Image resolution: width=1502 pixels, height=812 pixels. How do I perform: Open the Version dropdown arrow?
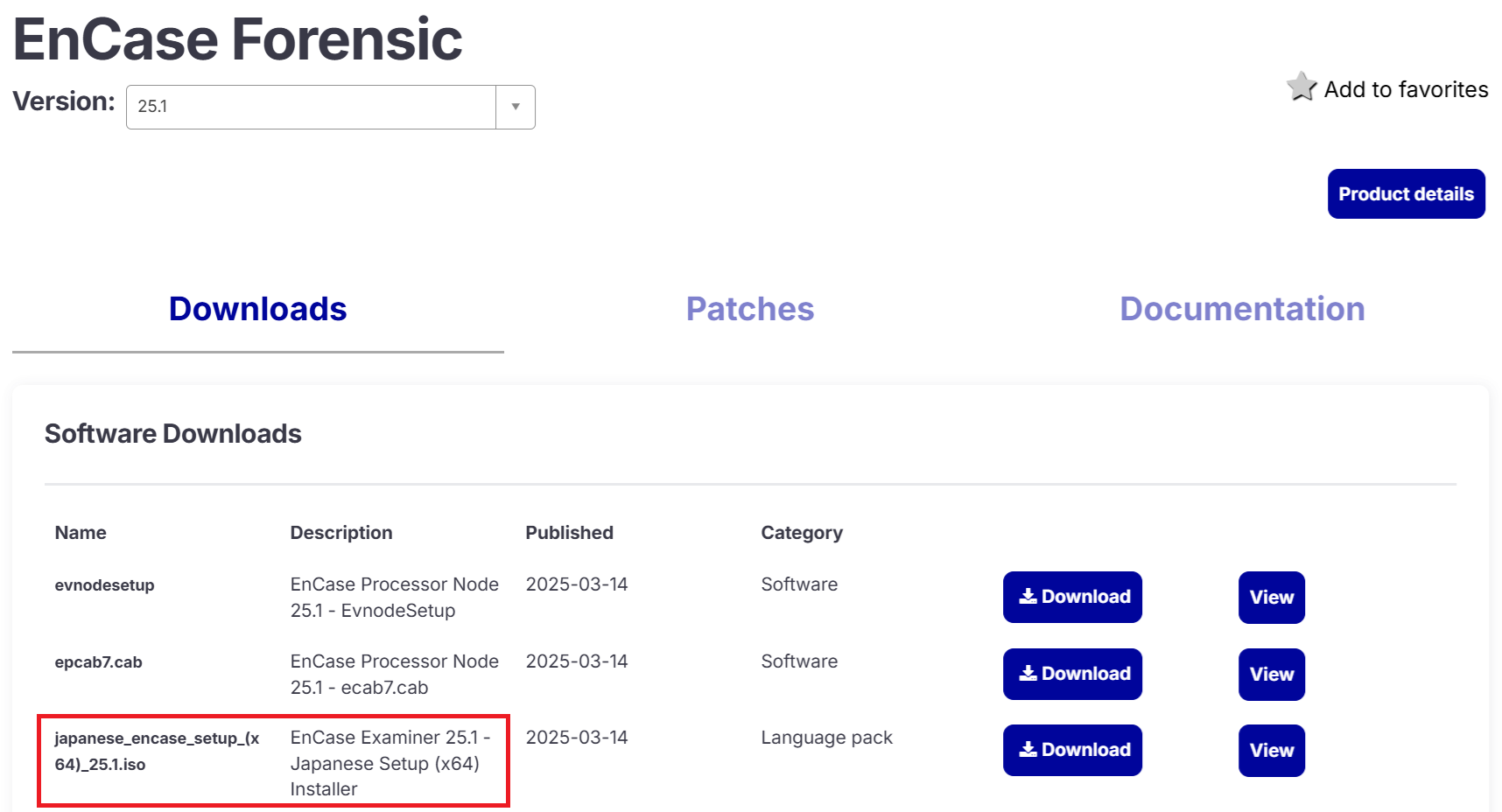(516, 107)
